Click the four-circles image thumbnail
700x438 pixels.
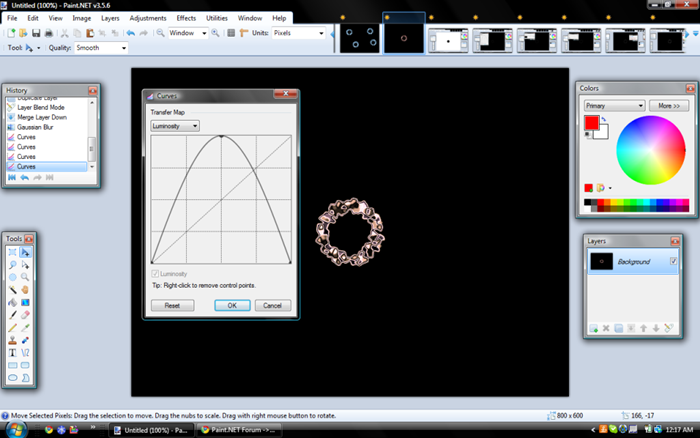coord(359,38)
